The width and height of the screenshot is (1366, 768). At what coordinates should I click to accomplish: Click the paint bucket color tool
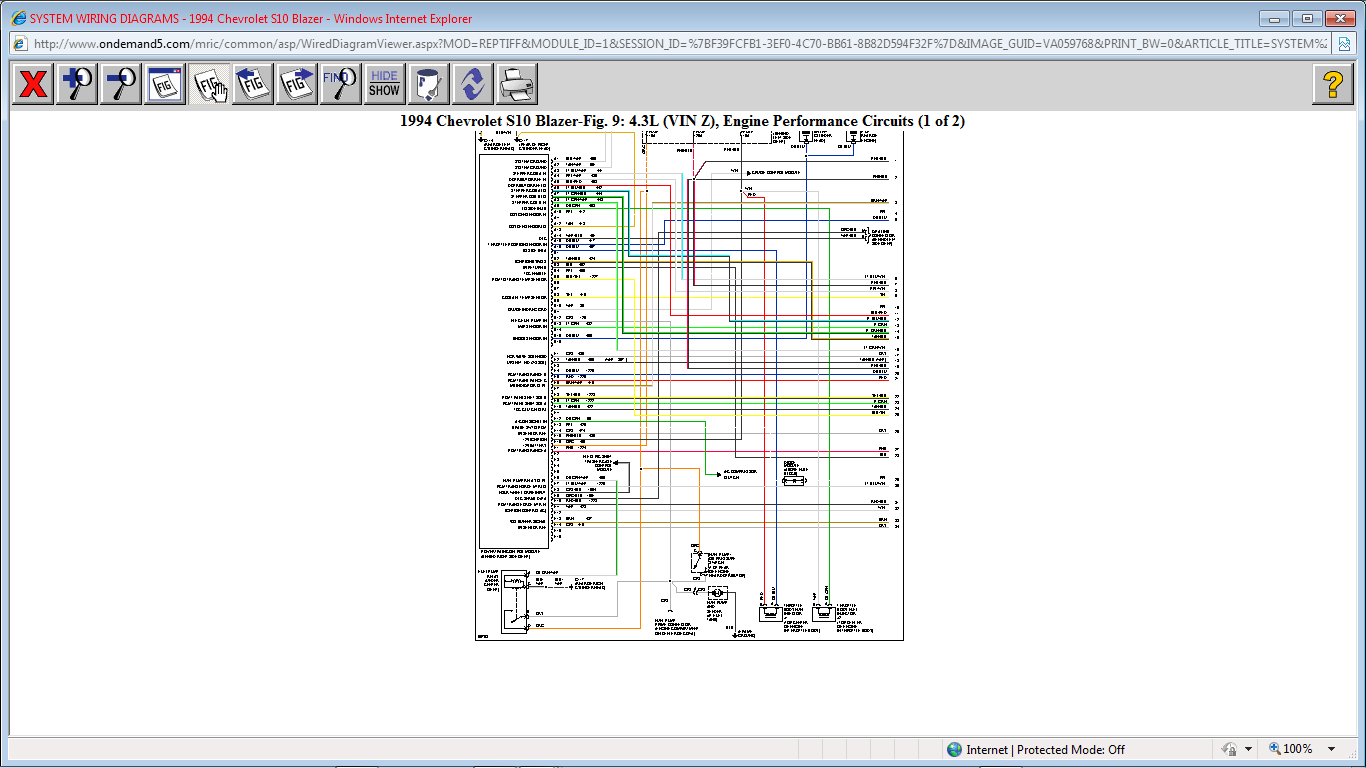[428, 84]
